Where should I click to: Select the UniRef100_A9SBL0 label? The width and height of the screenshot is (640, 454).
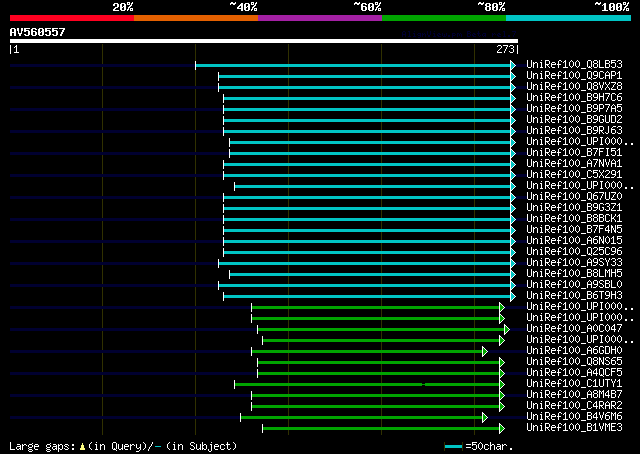[x=574, y=285]
